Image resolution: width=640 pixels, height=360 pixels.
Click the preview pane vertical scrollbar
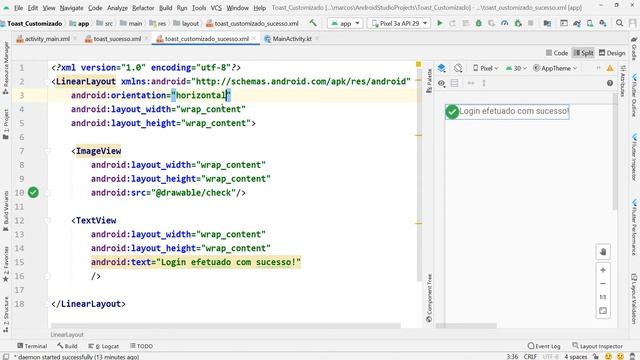[615, 151]
